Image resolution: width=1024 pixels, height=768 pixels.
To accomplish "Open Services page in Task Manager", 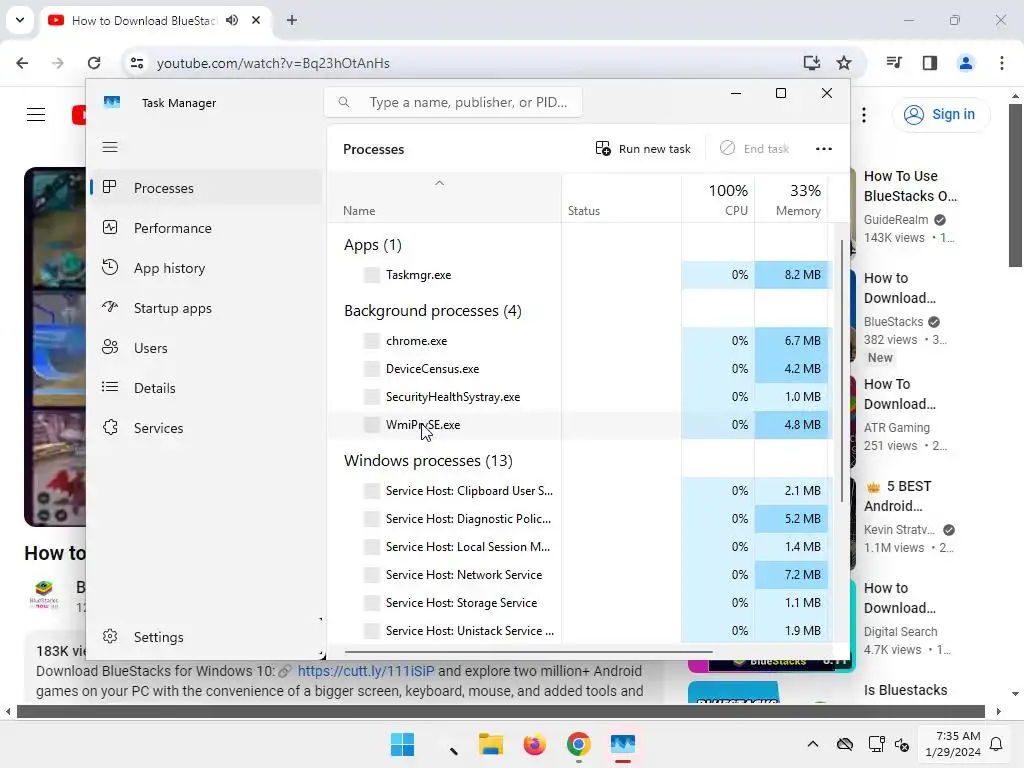I will pyautogui.click(x=206, y=428).
